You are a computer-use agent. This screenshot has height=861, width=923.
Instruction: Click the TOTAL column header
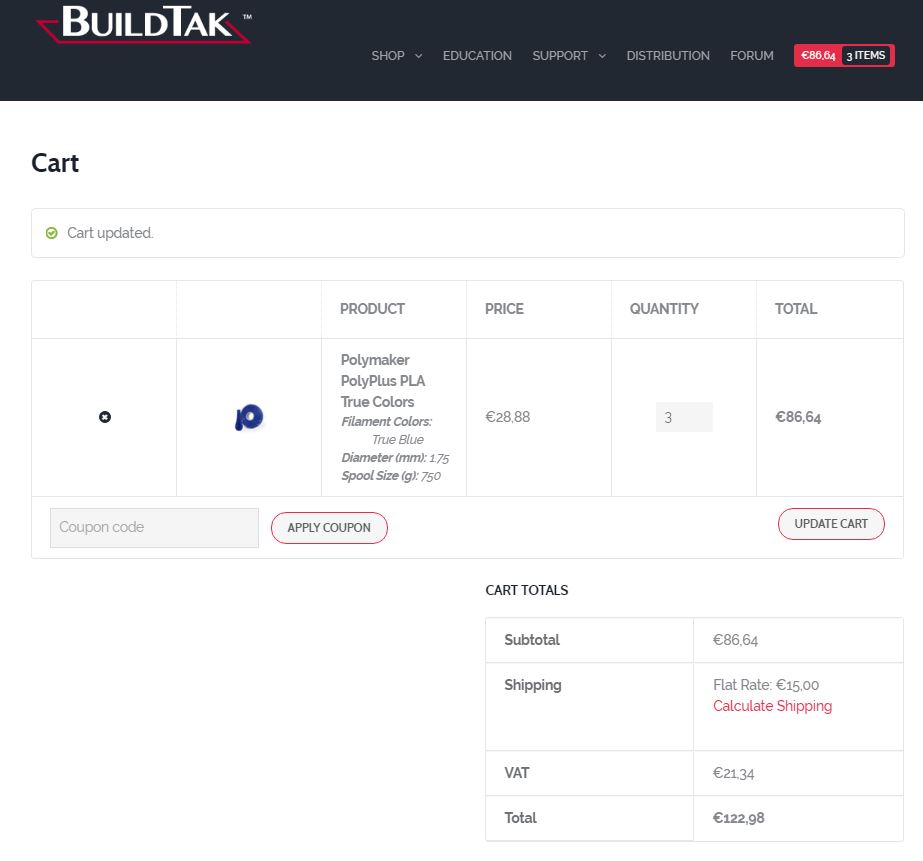tap(796, 309)
